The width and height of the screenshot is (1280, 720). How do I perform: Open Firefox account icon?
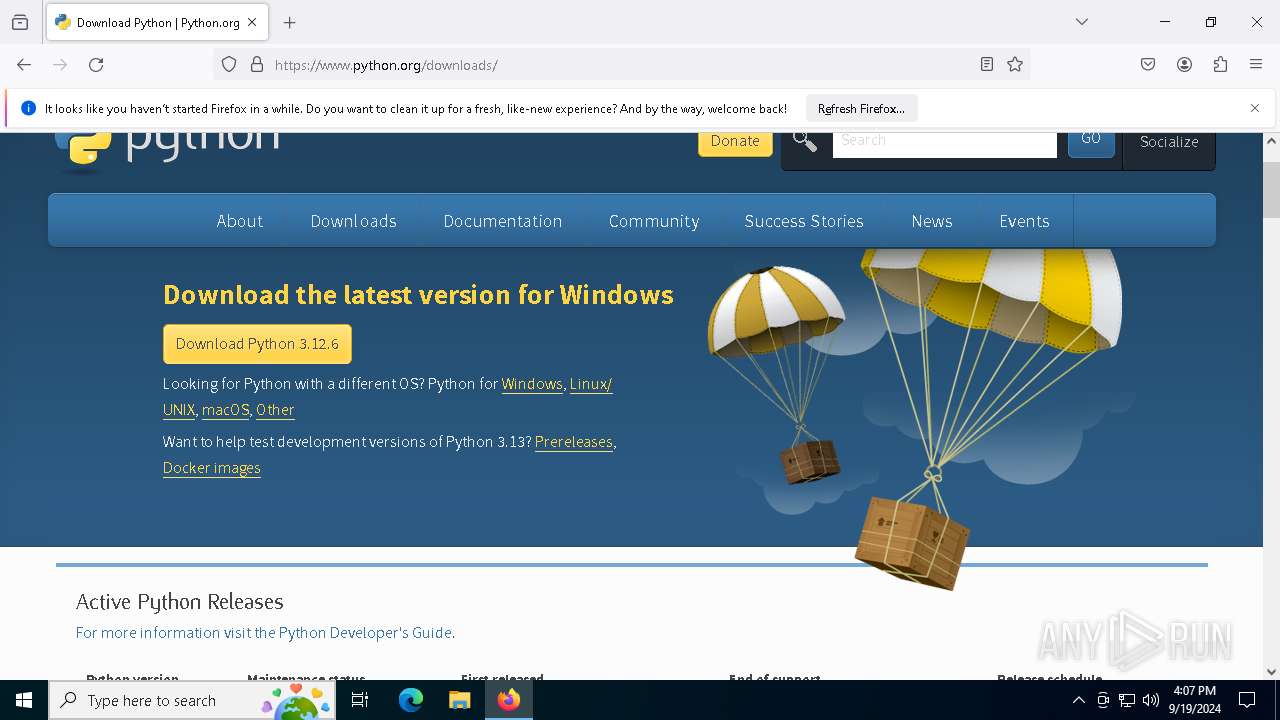(x=1184, y=65)
